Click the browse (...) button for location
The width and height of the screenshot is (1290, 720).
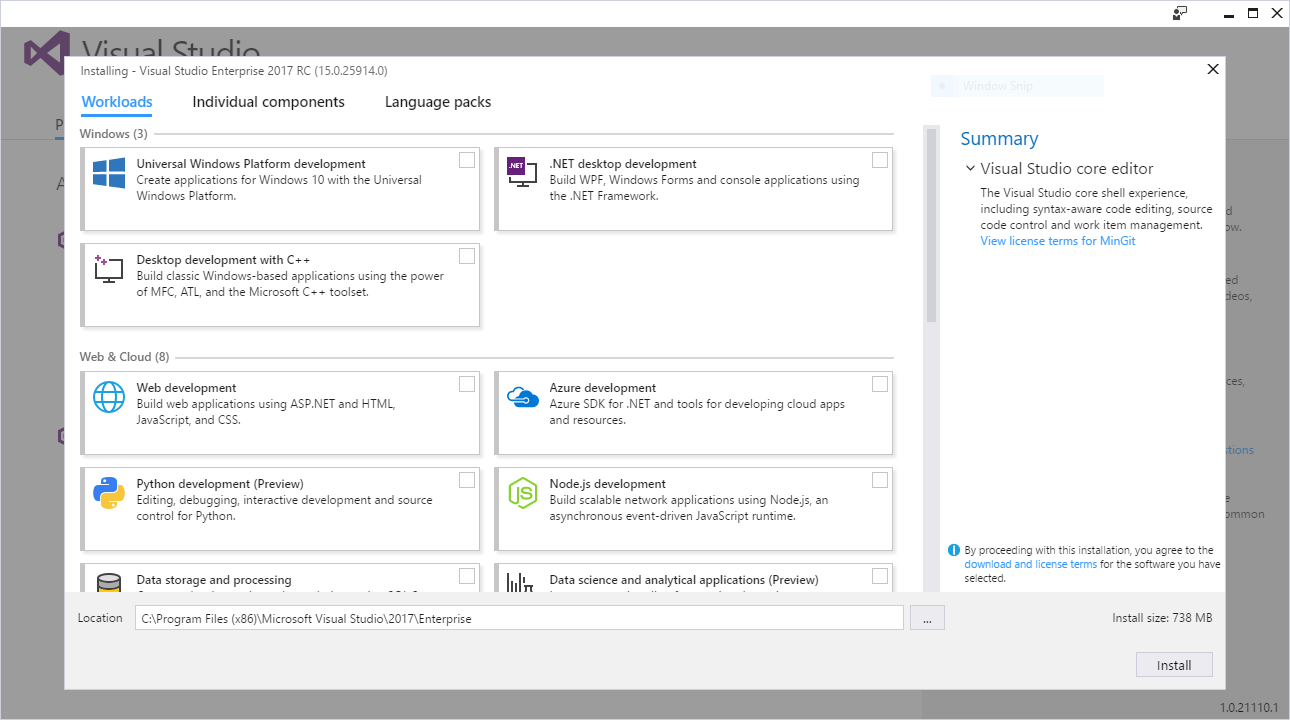coord(927,618)
